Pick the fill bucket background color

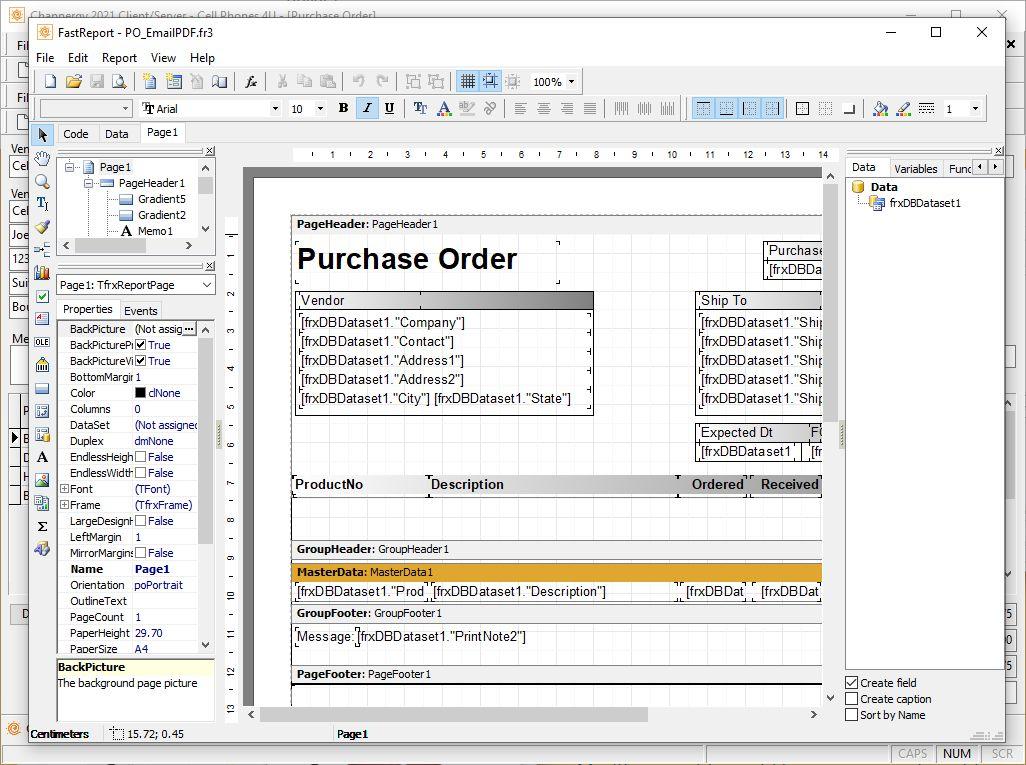880,108
